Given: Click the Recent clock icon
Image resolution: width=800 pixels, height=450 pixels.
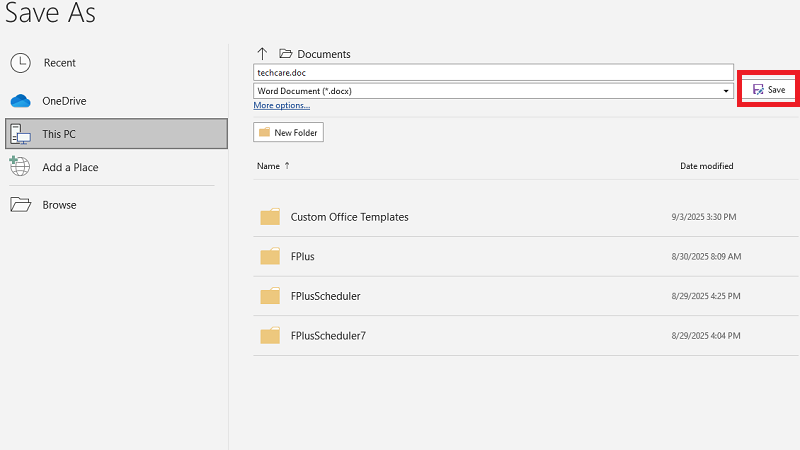Looking at the screenshot, I should (x=20, y=63).
